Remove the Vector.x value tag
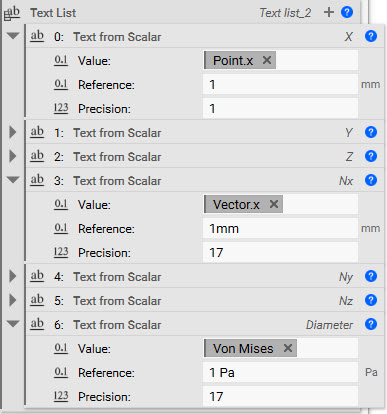Screen dimensions: 387x414 pyautogui.click(x=274, y=204)
